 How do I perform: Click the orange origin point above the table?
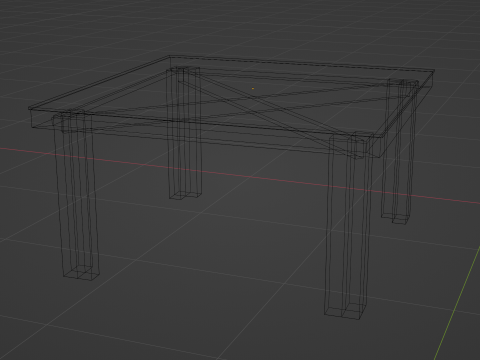253,88
